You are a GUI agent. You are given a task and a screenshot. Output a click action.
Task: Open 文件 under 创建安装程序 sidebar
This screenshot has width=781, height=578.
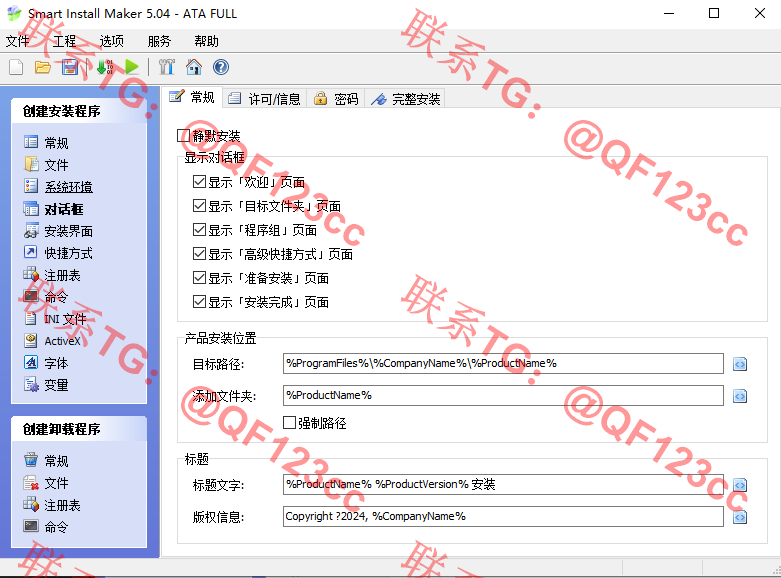click(46, 165)
